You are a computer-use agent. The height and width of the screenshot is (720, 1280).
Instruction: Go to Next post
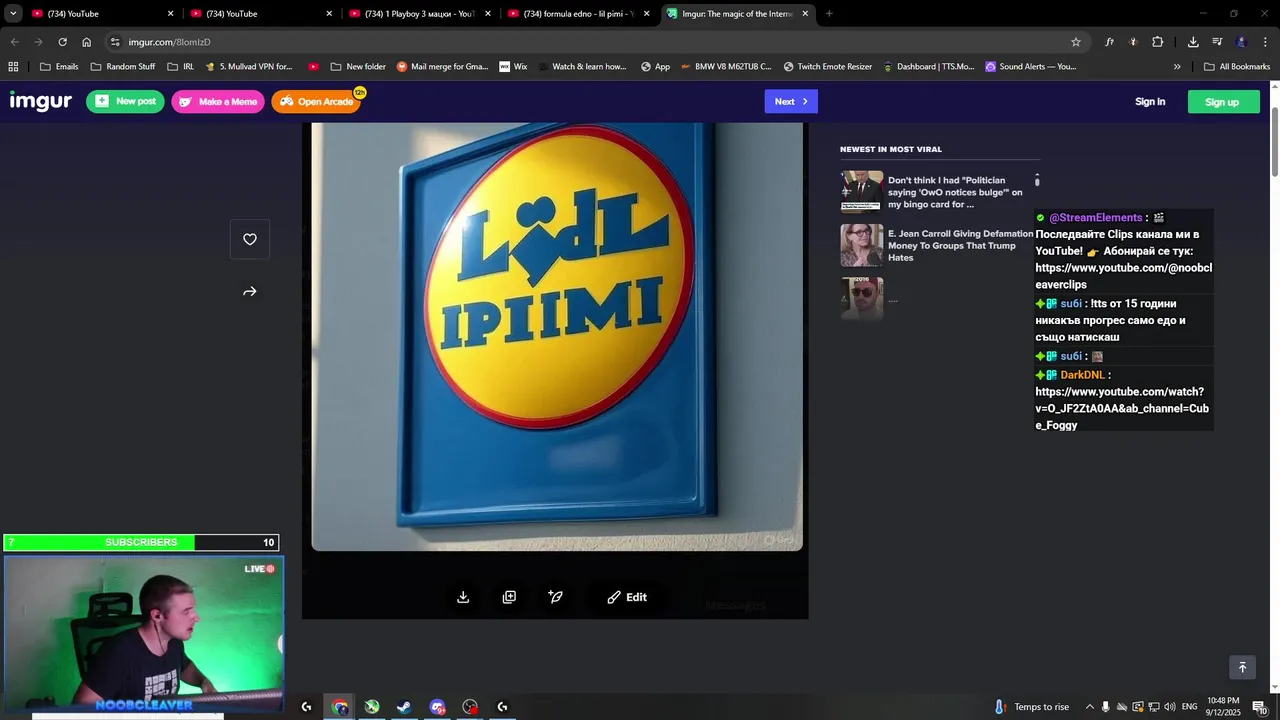coord(791,101)
